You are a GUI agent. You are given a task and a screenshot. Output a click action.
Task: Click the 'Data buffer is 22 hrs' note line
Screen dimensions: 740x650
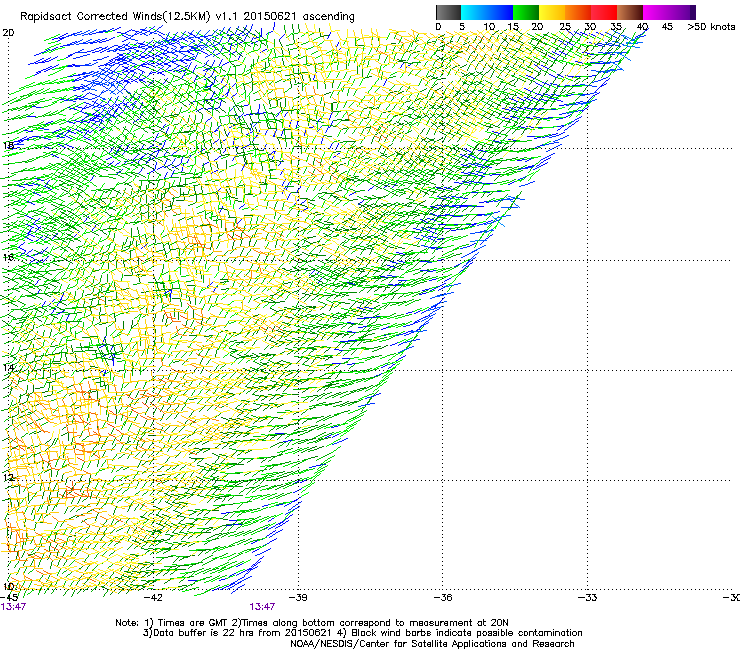click(x=362, y=633)
